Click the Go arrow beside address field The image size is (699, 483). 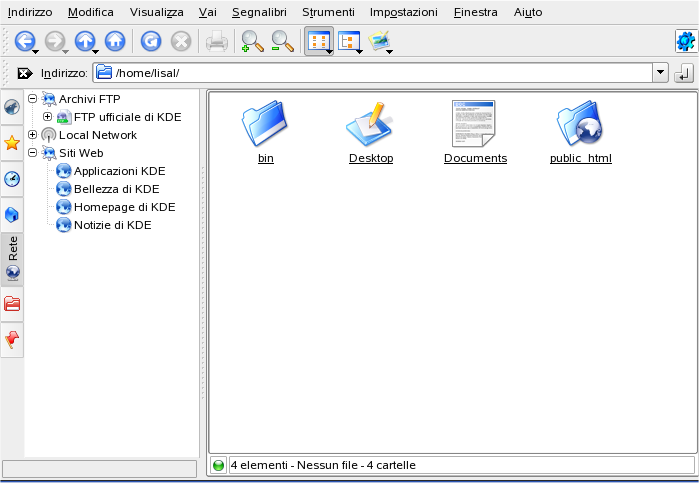coord(684,73)
